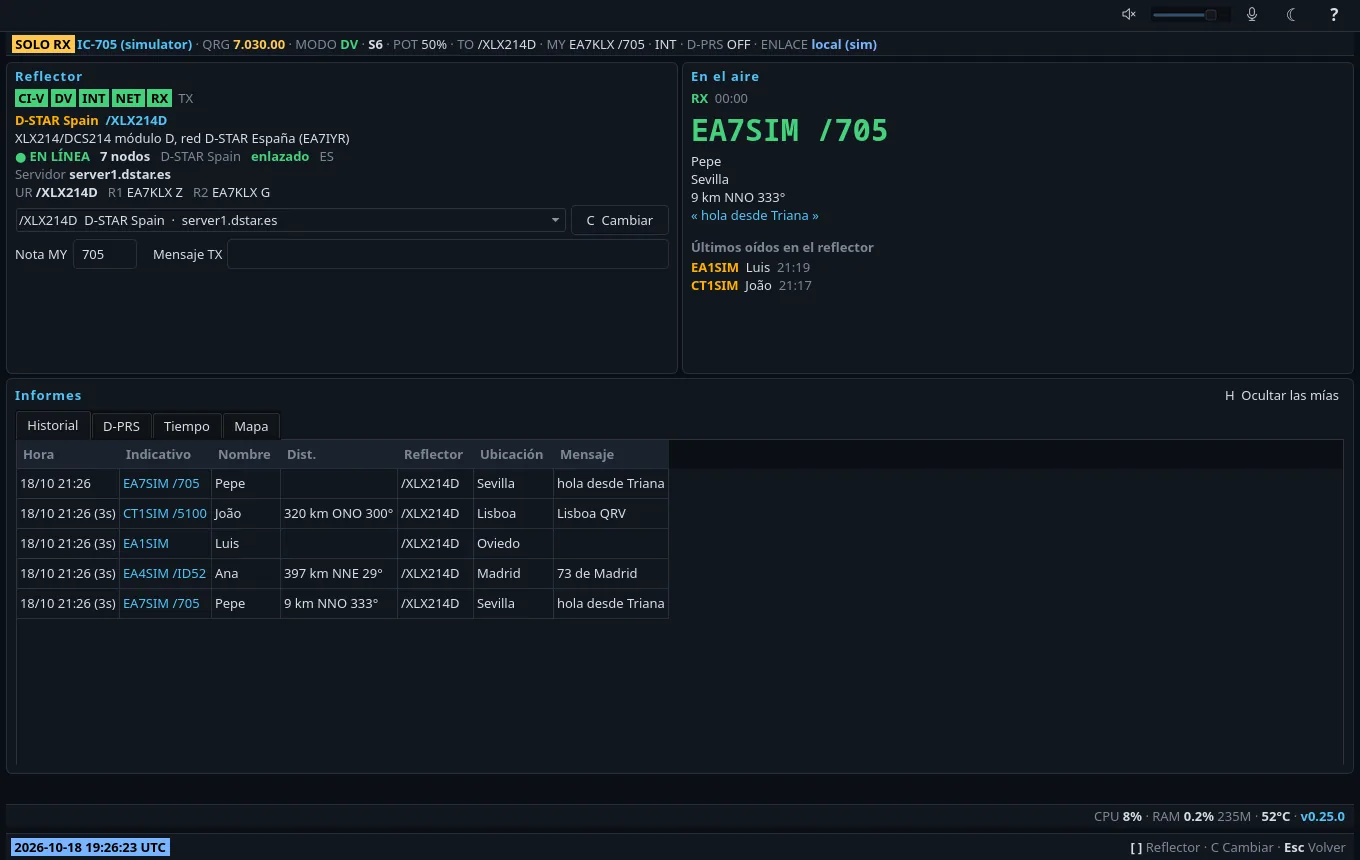1360x860 pixels.
Task: Focus the Mensaje TX input field
Action: 448,254
